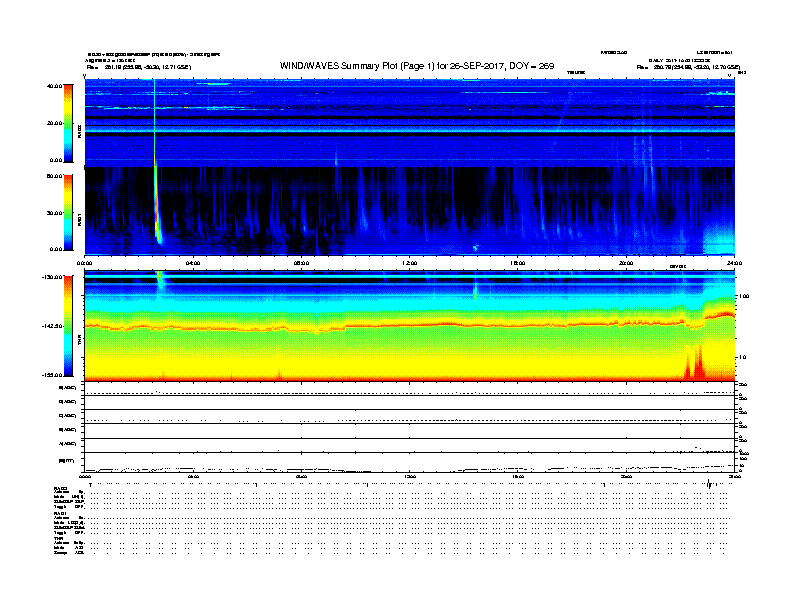Click the 40.00 label on the RAD2 scale
This screenshot has width=792, height=612.
pos(55,86)
